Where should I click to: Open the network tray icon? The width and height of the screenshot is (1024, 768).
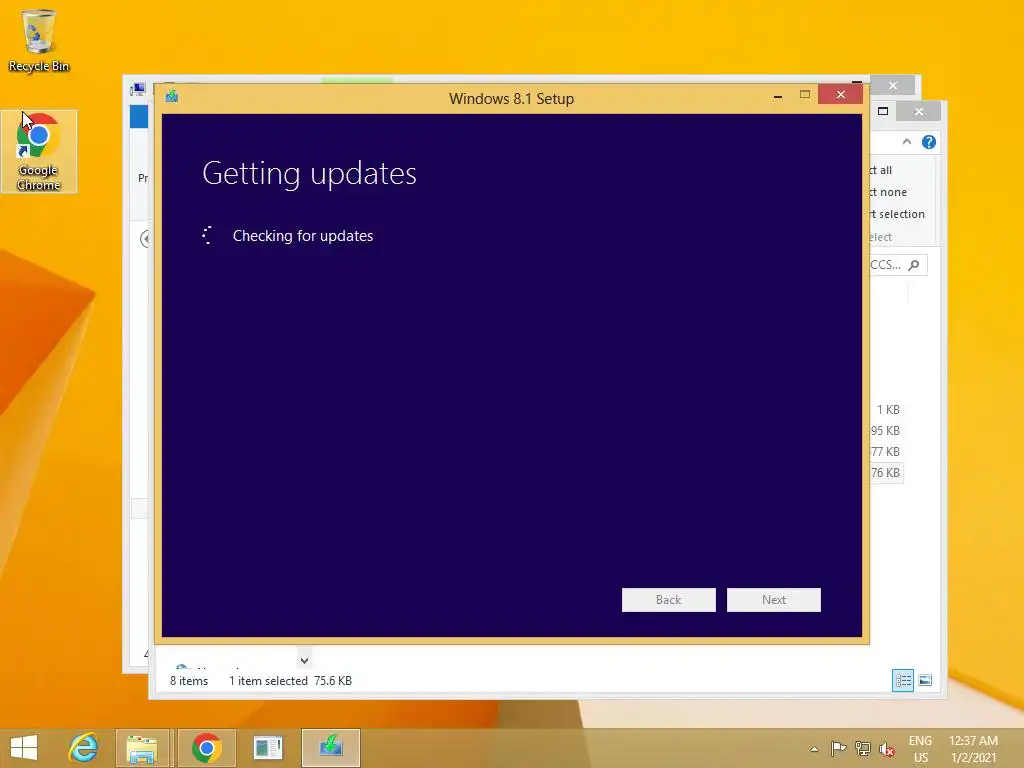click(862, 749)
